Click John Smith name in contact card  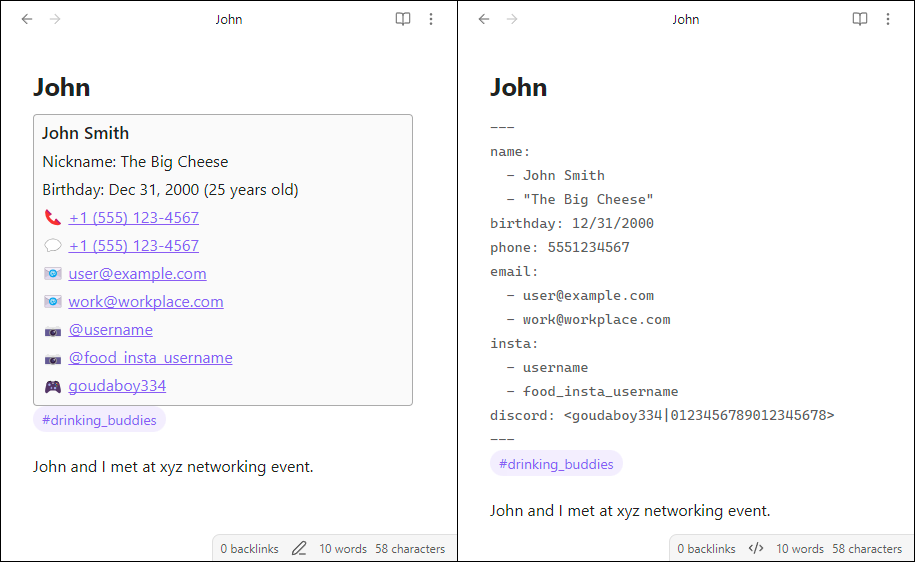point(85,133)
